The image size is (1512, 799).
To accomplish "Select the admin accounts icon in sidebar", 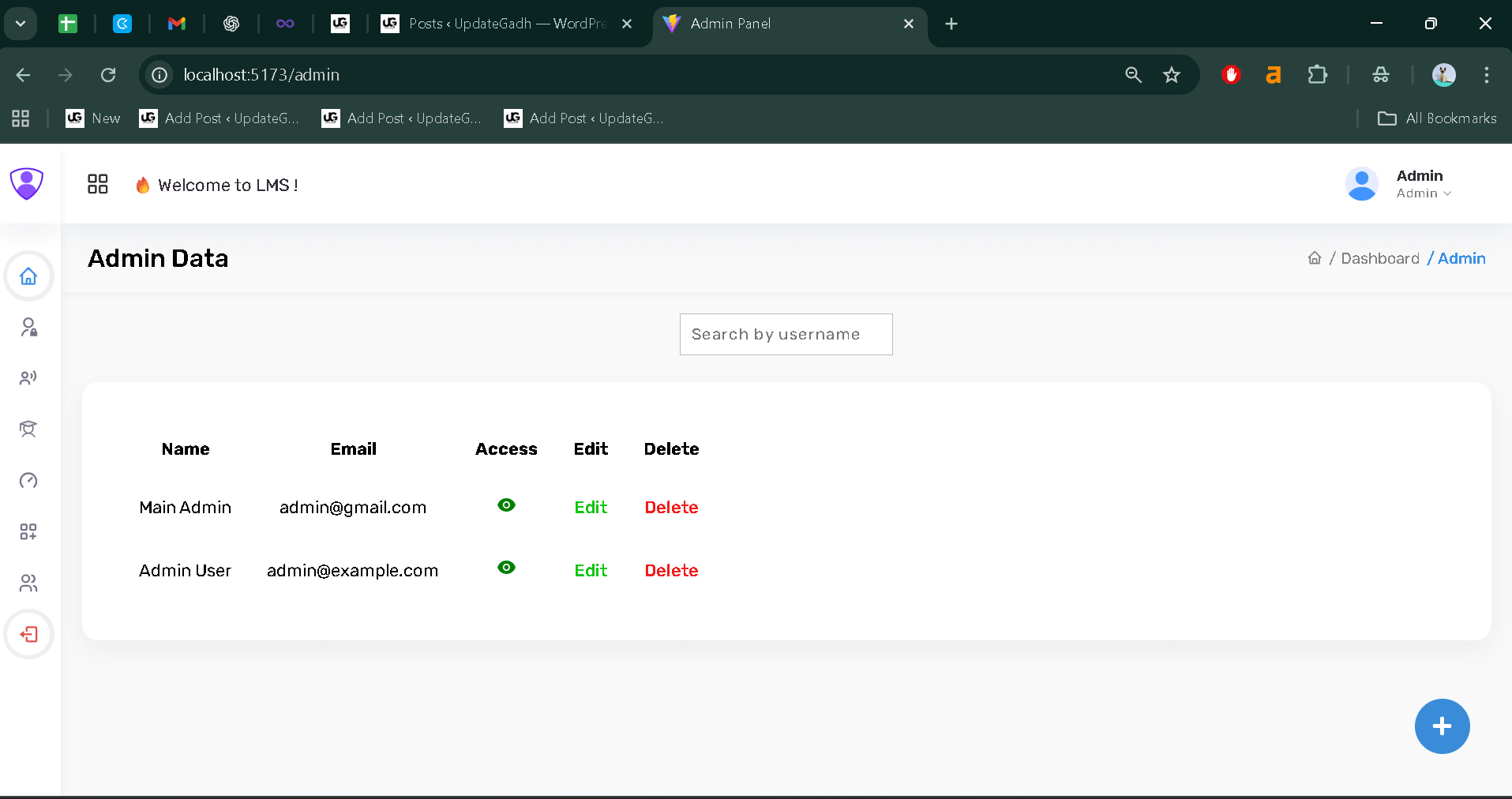I will [x=28, y=327].
